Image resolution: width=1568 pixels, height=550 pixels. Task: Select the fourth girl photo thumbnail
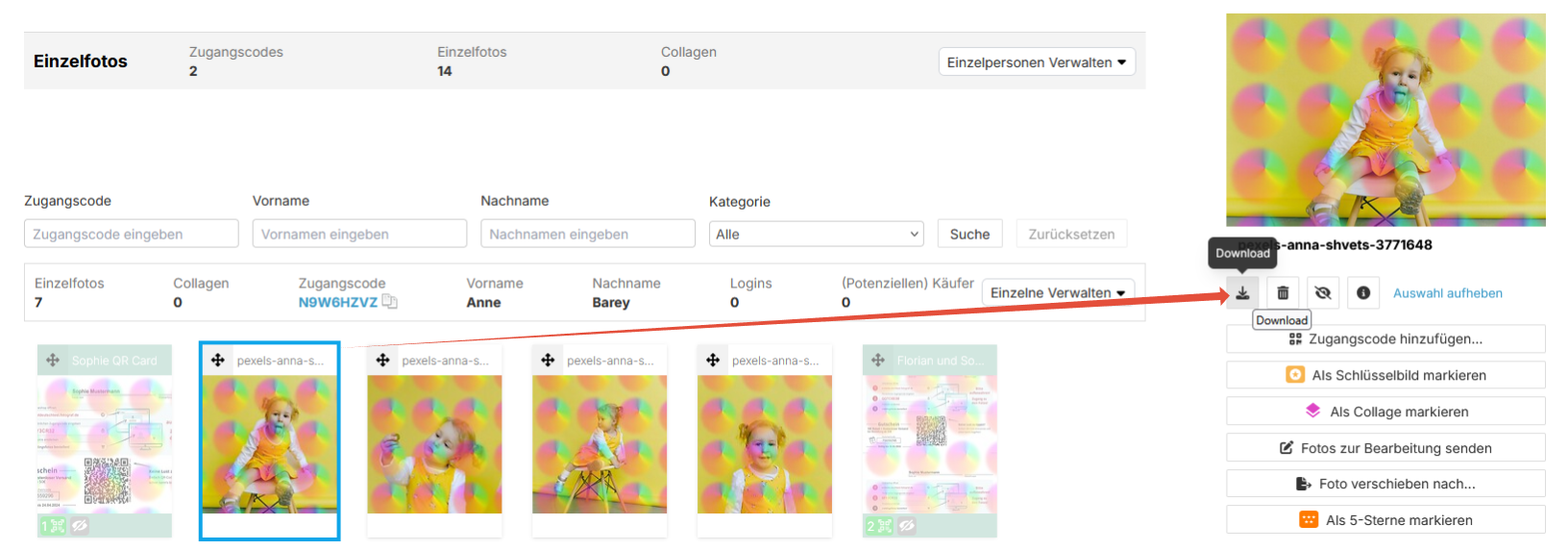coord(765,444)
